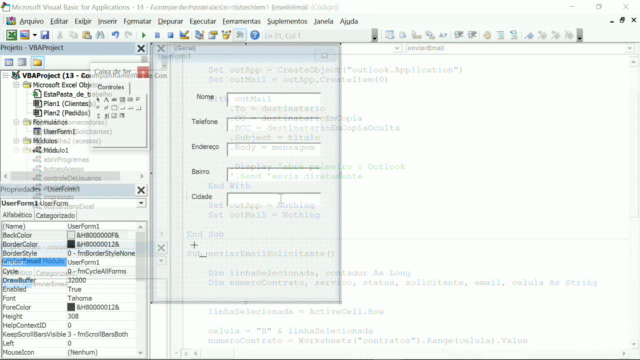Screen dimensions: 640x360
Task: Open the UserForm1 object dropdown in Properties
Action: (141, 203)
